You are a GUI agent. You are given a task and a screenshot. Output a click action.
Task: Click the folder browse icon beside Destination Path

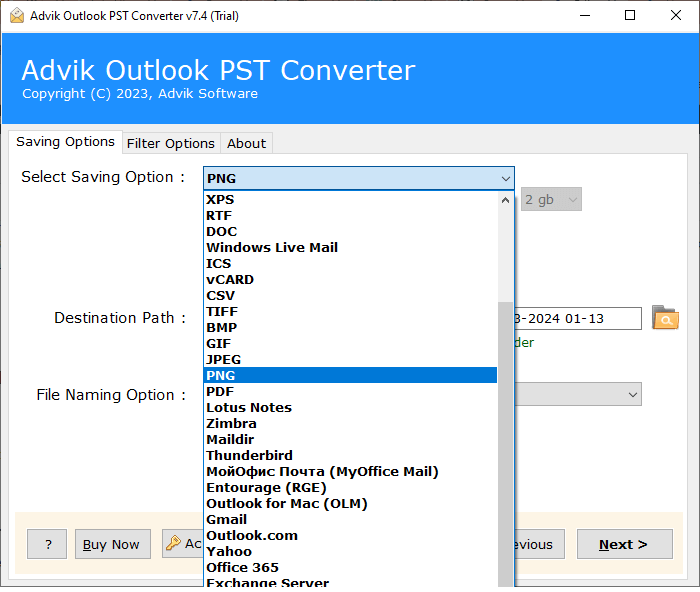(x=665, y=318)
